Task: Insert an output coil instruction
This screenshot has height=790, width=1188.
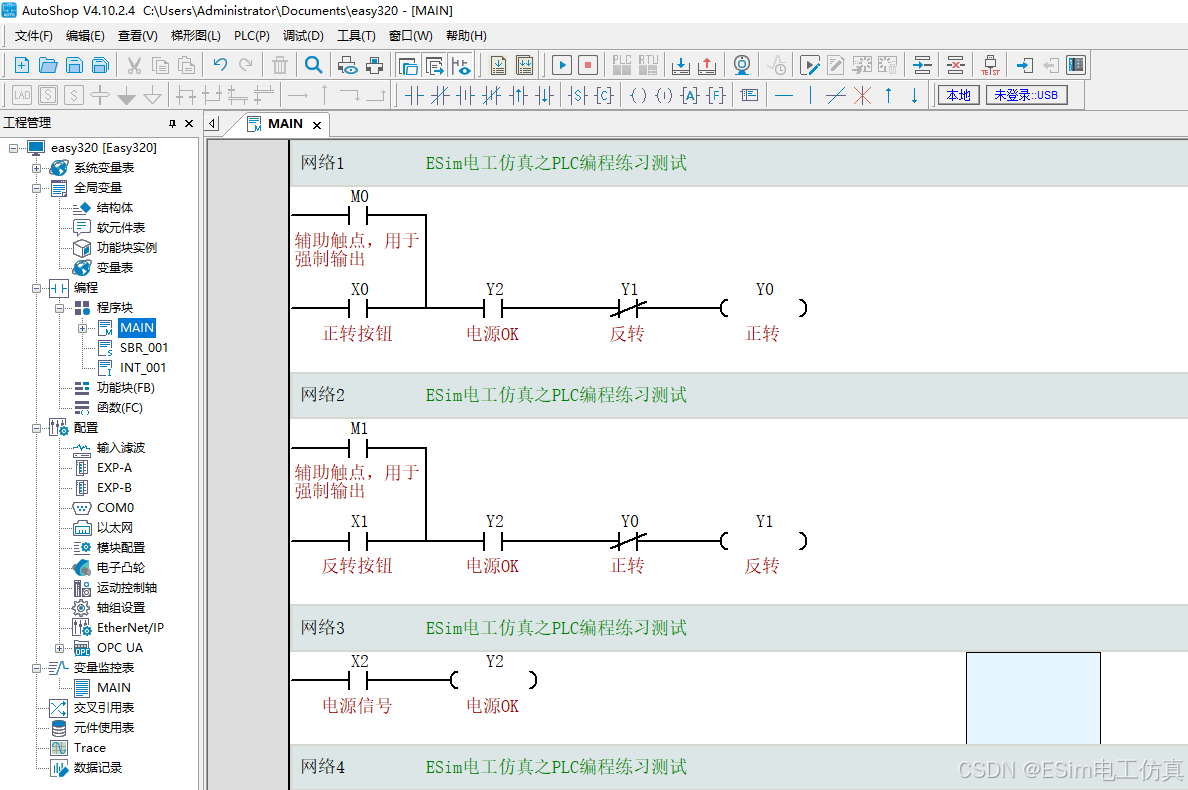Action: [x=639, y=95]
